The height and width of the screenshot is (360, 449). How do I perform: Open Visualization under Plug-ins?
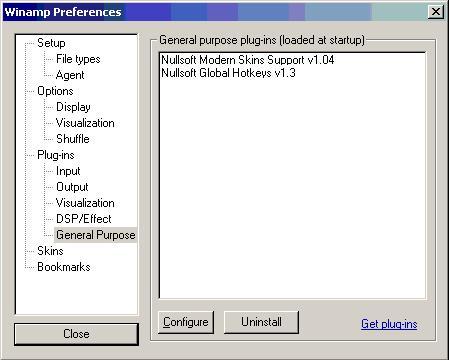85,203
